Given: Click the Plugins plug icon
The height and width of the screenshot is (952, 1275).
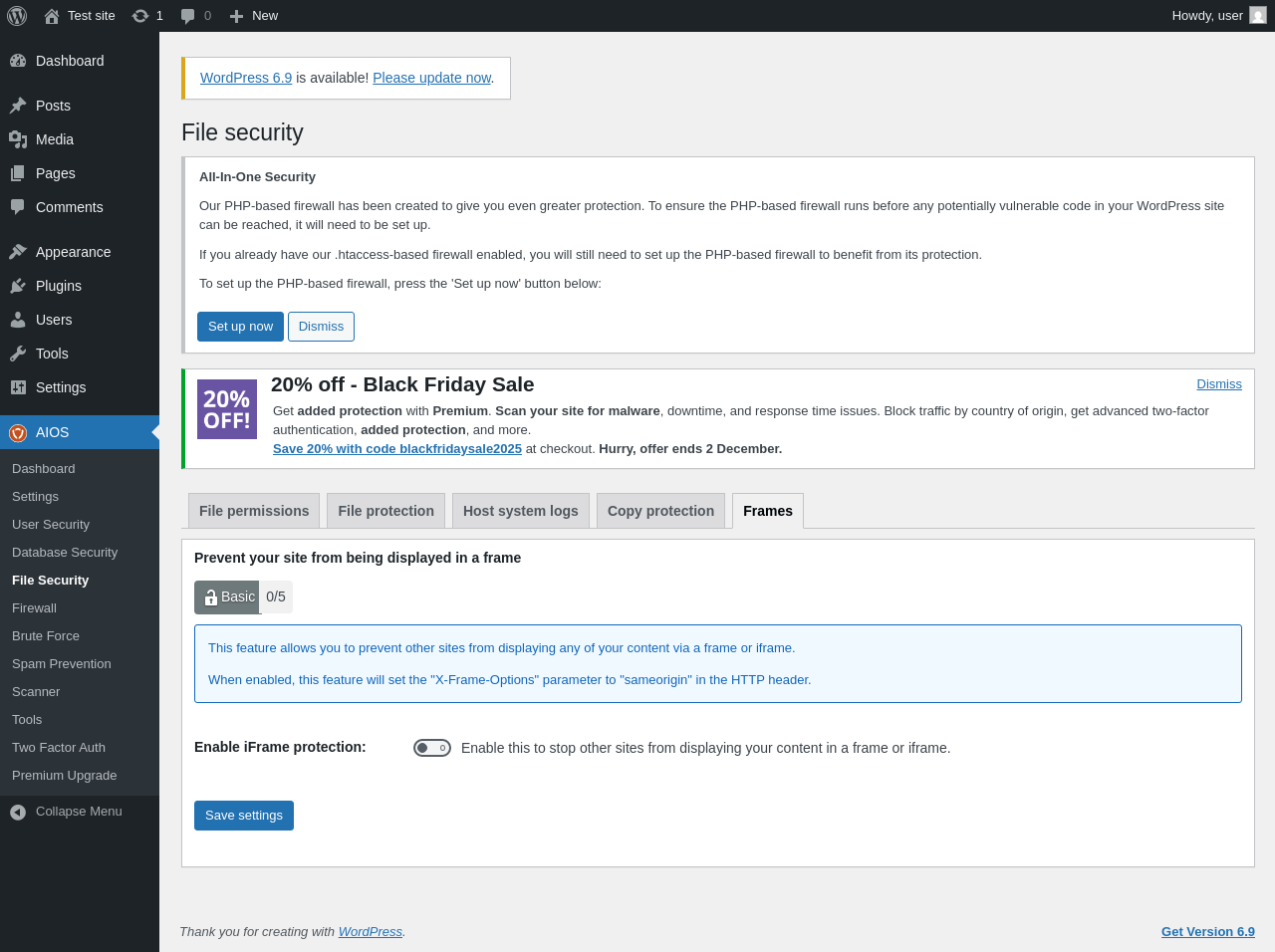Looking at the screenshot, I should [x=18, y=286].
